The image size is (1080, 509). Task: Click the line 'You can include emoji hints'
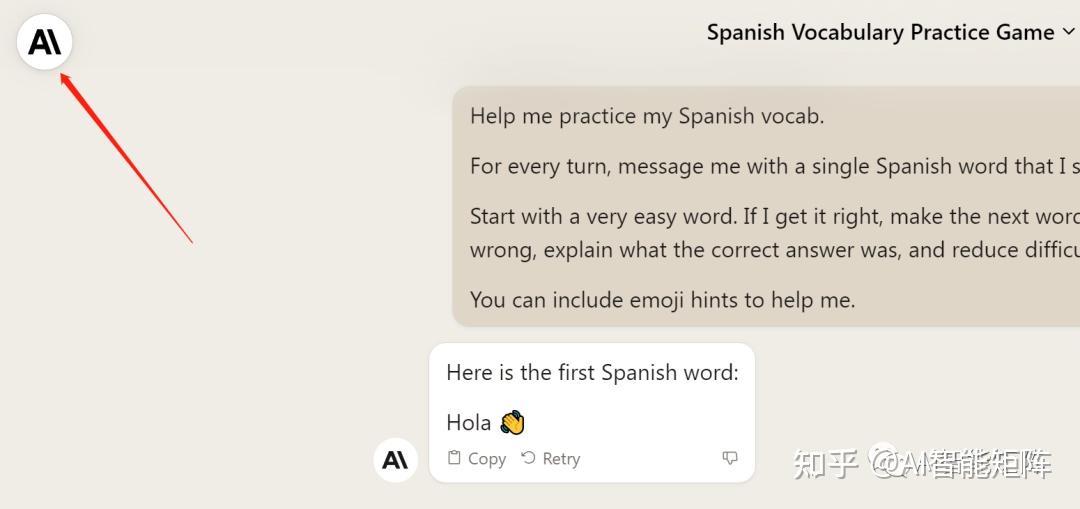tap(662, 299)
